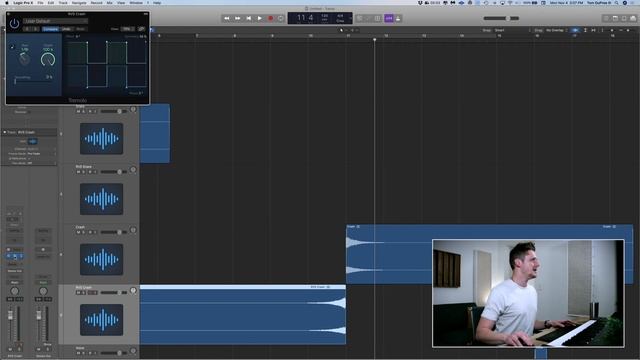
Task: Open the LCD display mode arrow
Action: (350, 18)
